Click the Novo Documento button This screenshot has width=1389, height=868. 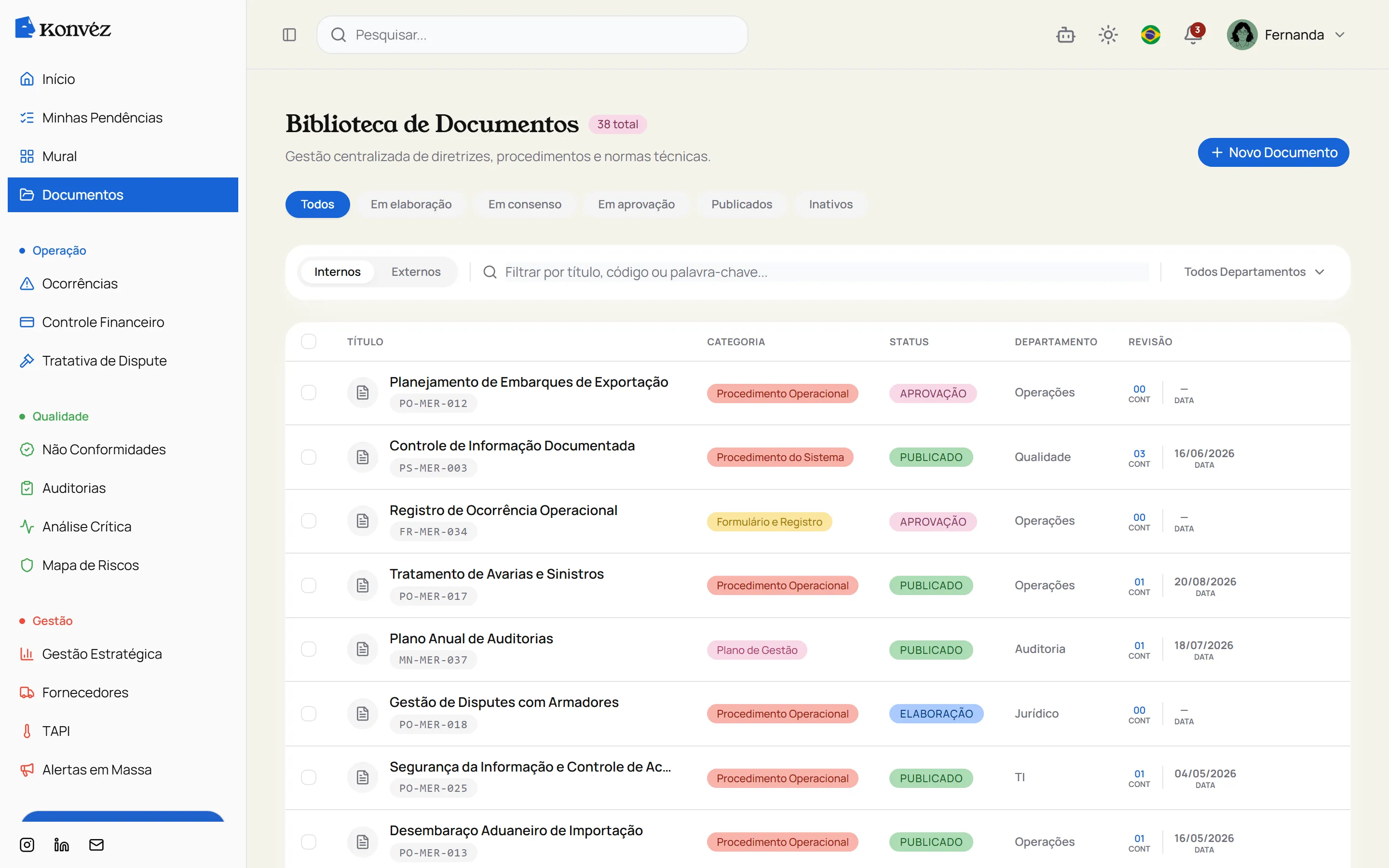click(1273, 152)
